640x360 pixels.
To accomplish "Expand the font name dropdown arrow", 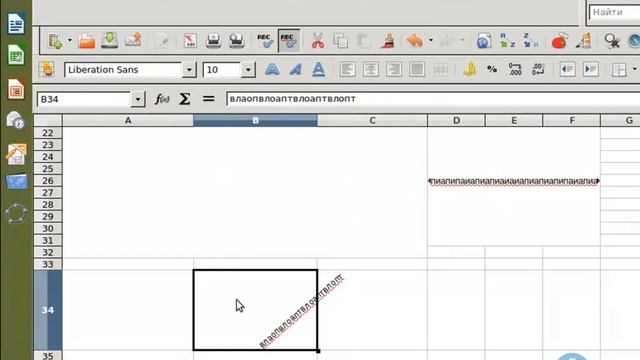I will coord(189,70).
